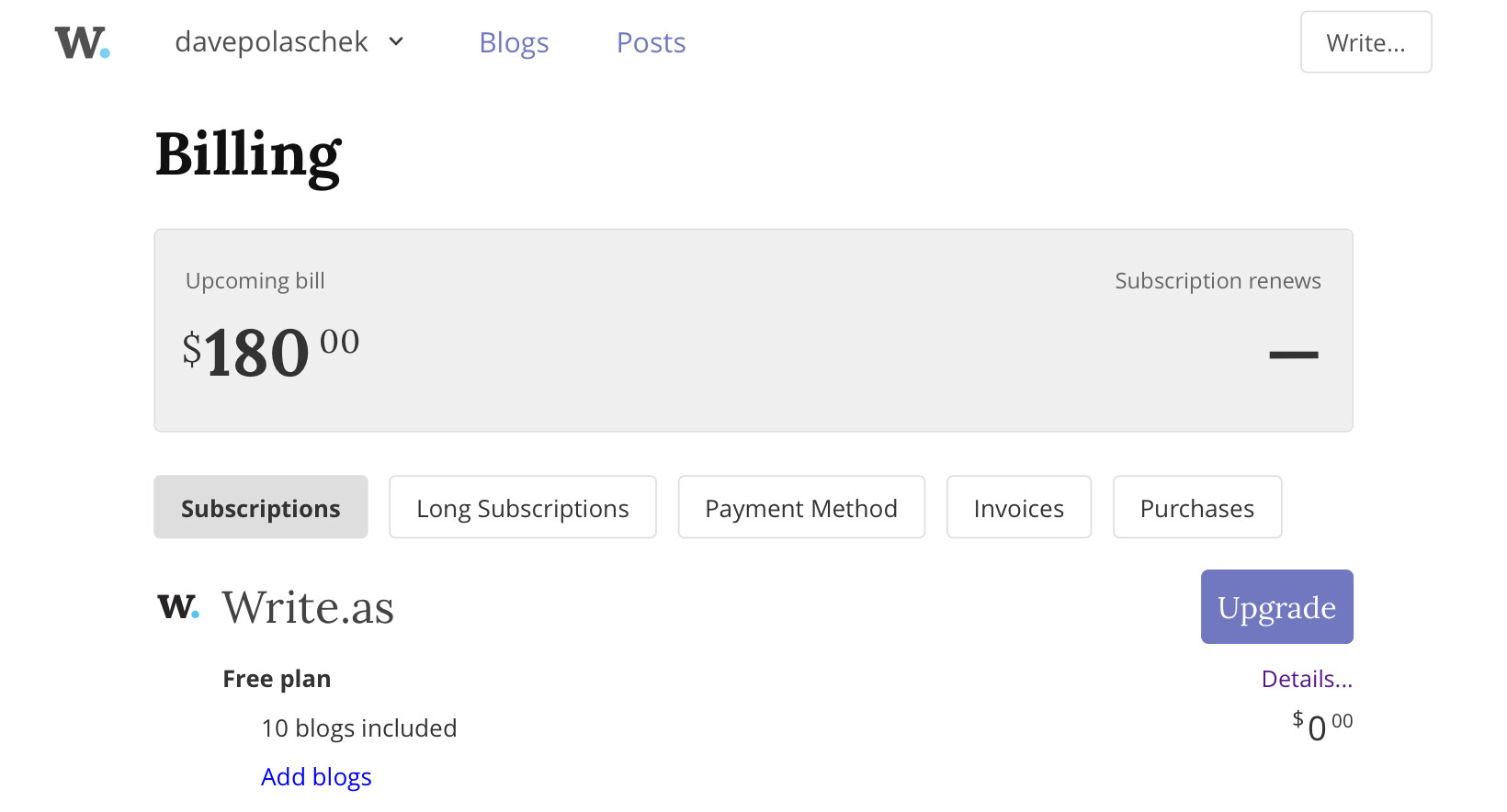Open the Payment Method tab
The width and height of the screenshot is (1507, 812).
click(x=801, y=507)
